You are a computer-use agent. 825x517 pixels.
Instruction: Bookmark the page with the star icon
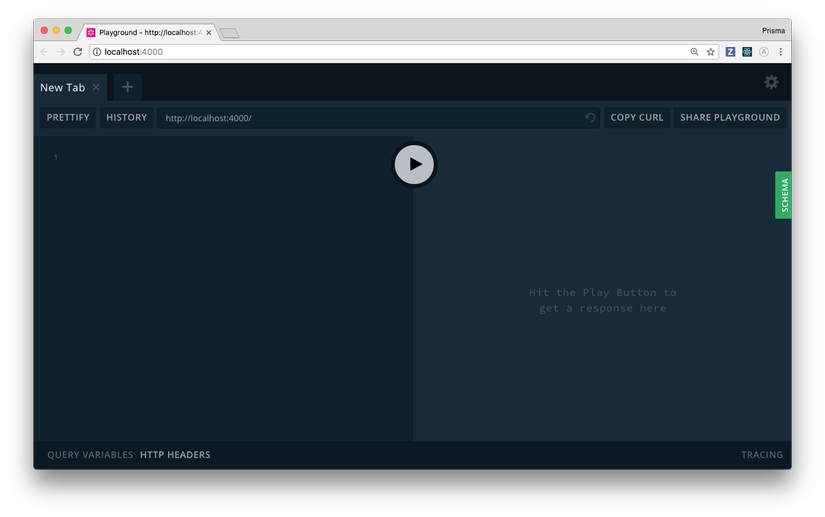(x=711, y=52)
